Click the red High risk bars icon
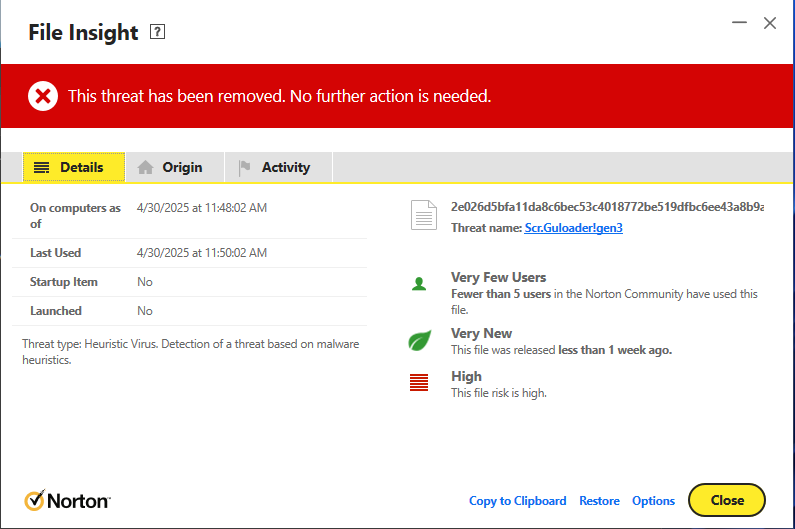 pos(419,382)
